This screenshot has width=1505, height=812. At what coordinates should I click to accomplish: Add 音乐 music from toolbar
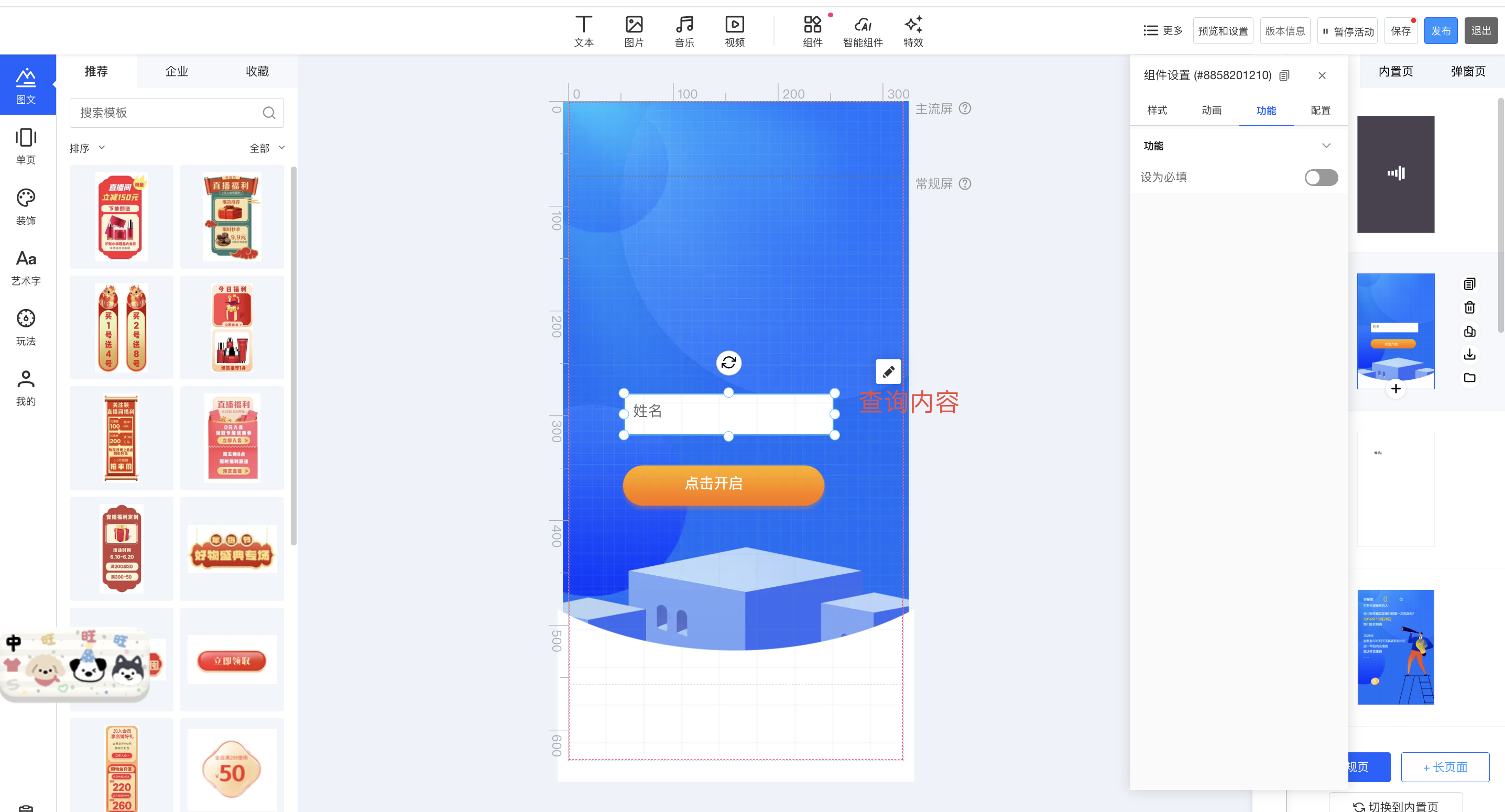(x=684, y=31)
